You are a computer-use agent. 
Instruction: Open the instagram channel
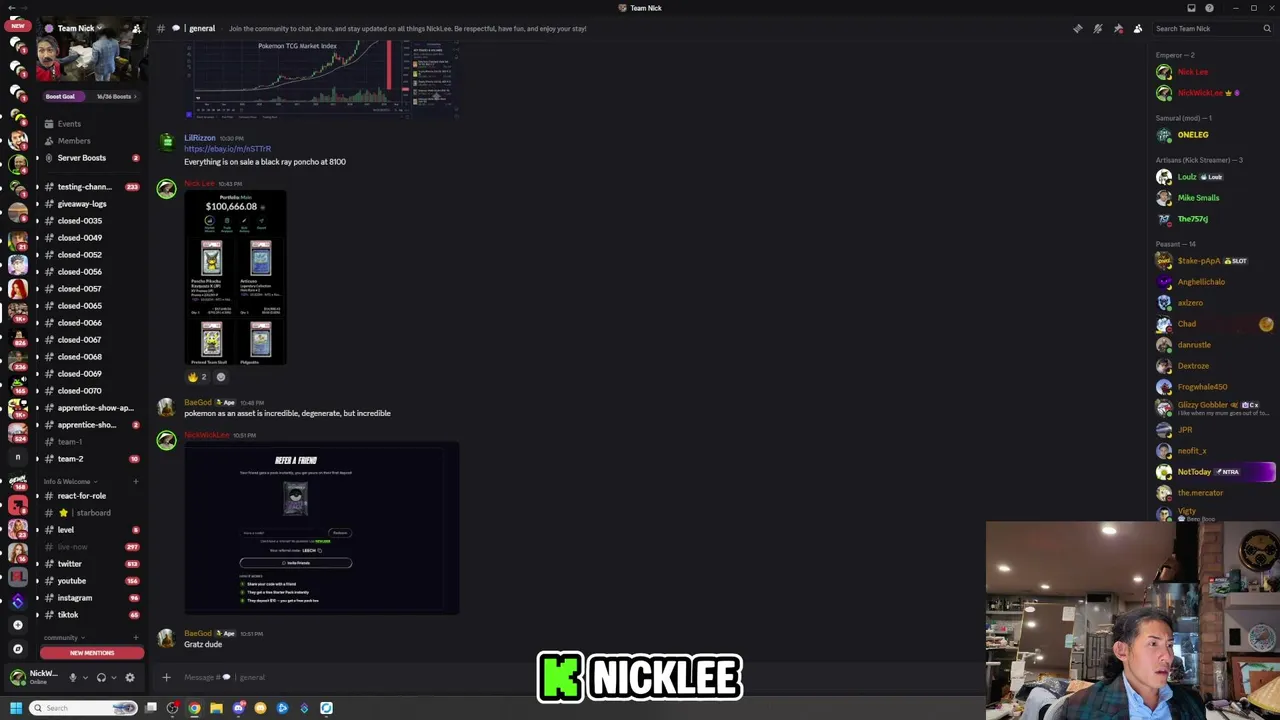pyautogui.click(x=90, y=598)
